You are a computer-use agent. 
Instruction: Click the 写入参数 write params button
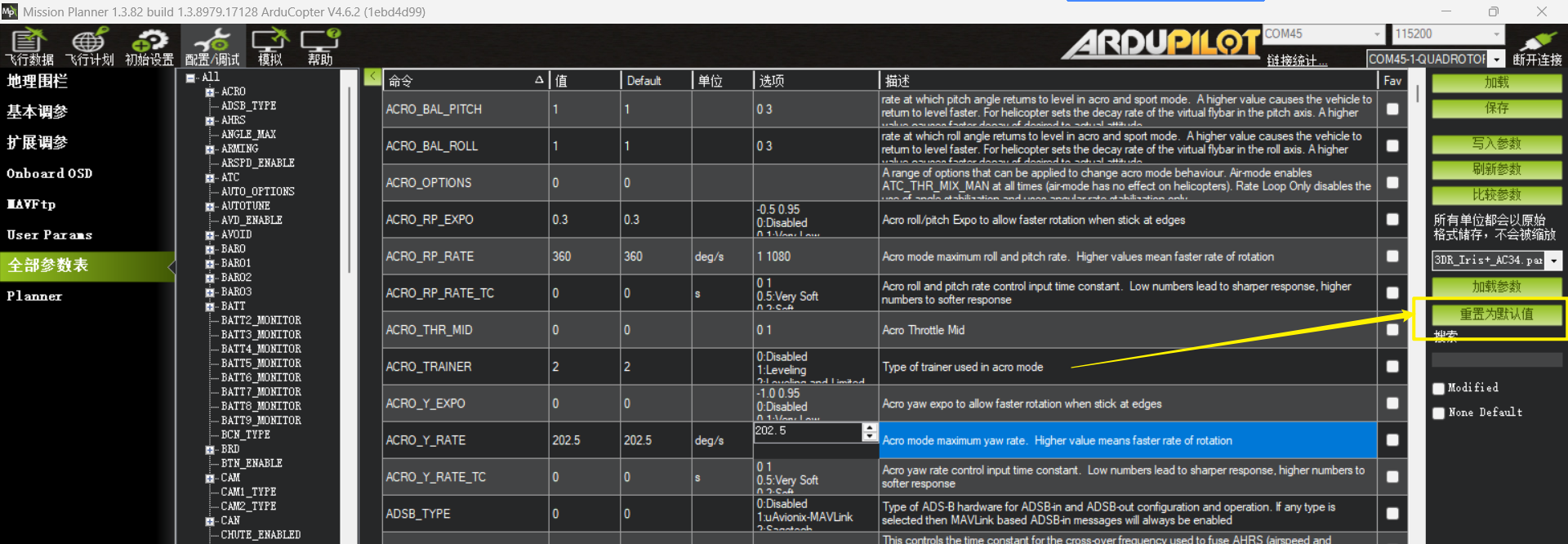coord(1496,144)
